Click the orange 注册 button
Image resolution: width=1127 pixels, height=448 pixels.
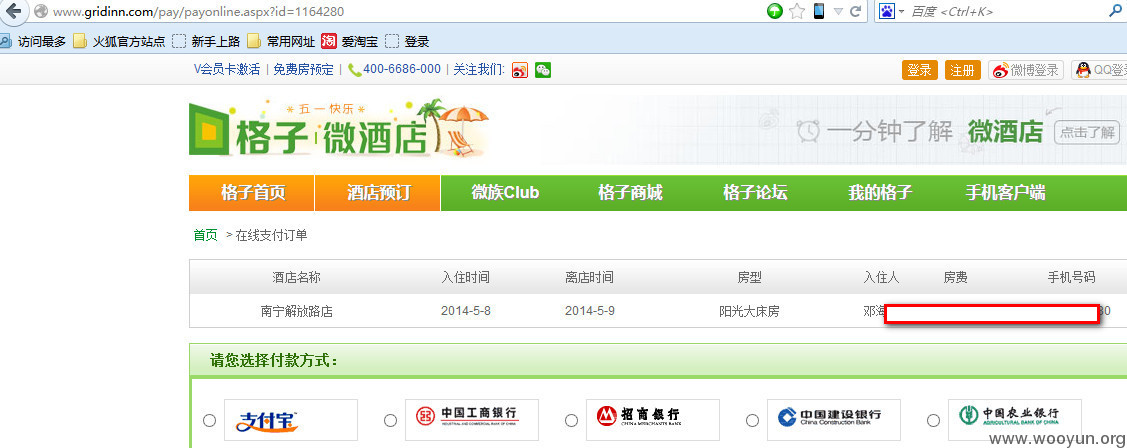pos(962,70)
